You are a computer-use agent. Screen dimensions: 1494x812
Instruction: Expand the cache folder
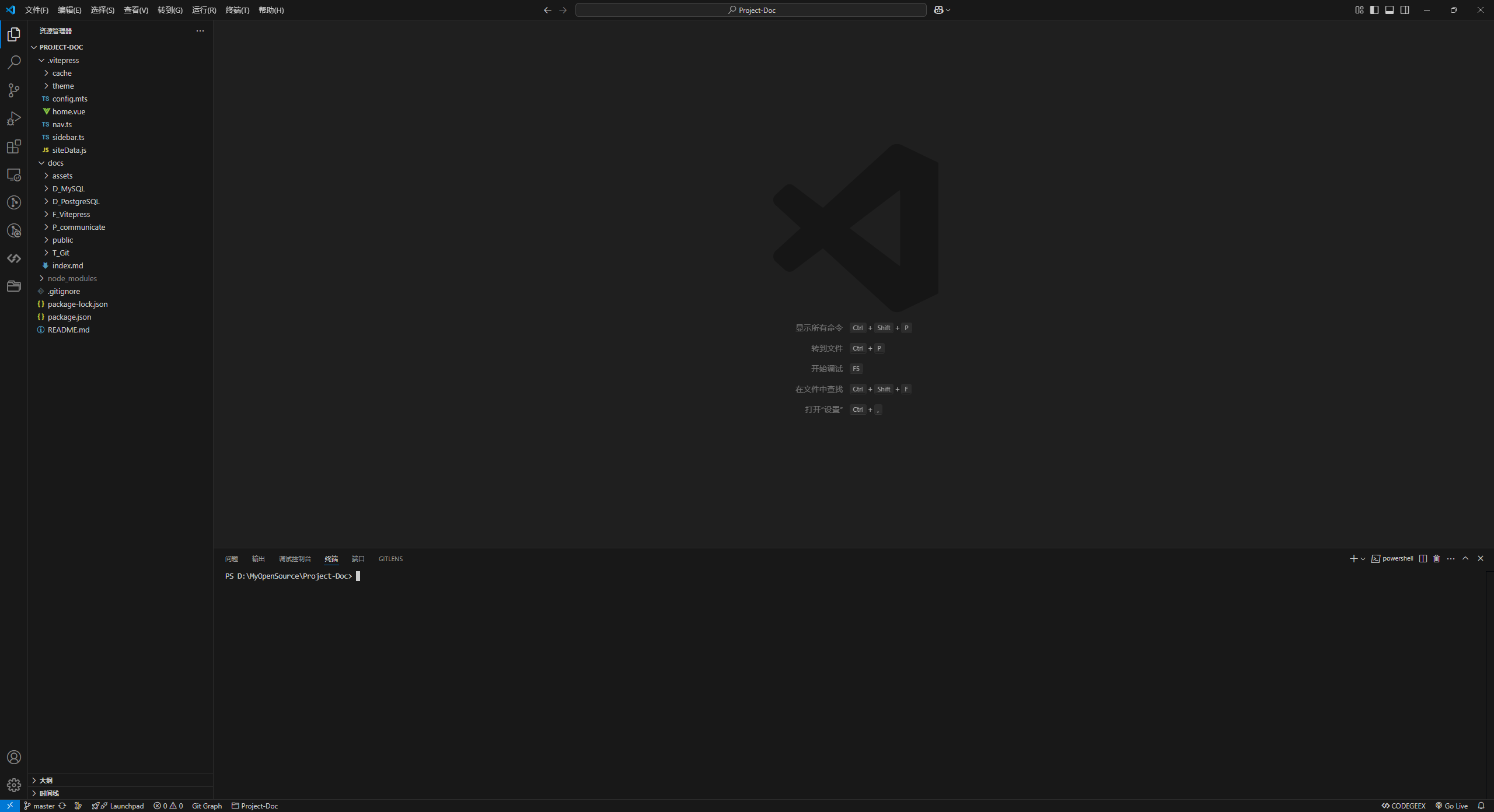tap(120, 73)
